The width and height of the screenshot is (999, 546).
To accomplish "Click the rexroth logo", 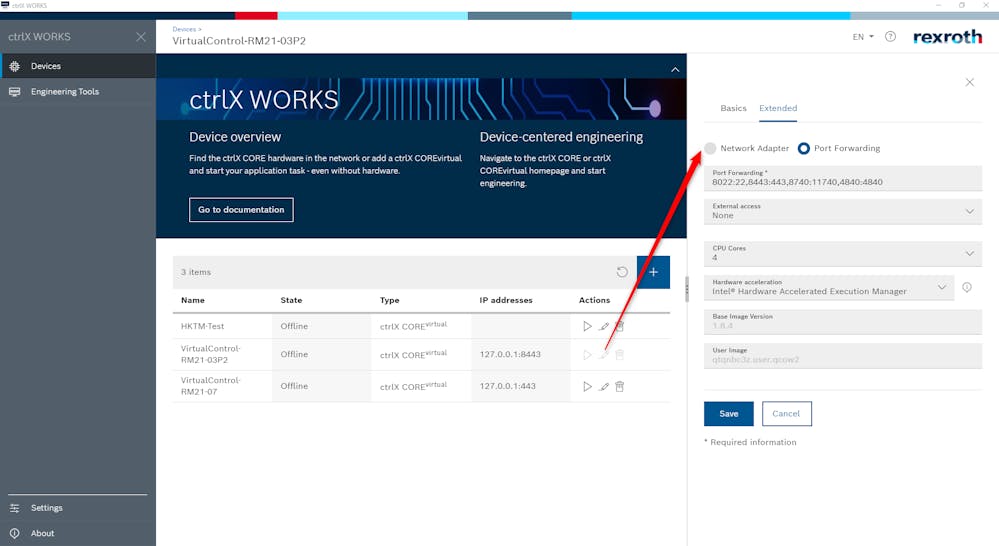I will pos(947,37).
